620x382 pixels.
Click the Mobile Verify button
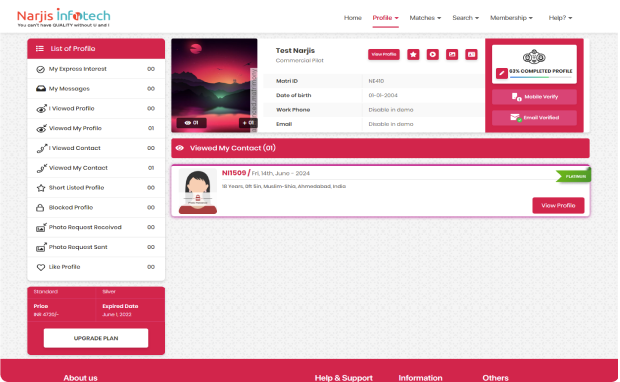click(534, 97)
